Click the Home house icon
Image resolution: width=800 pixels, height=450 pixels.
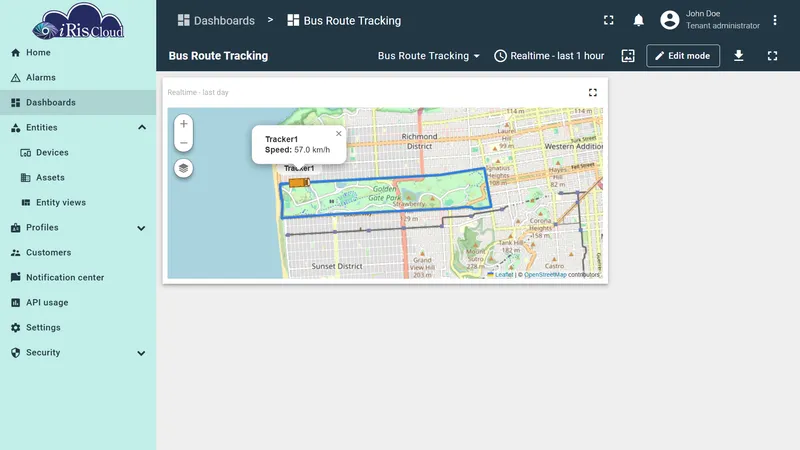[15, 53]
